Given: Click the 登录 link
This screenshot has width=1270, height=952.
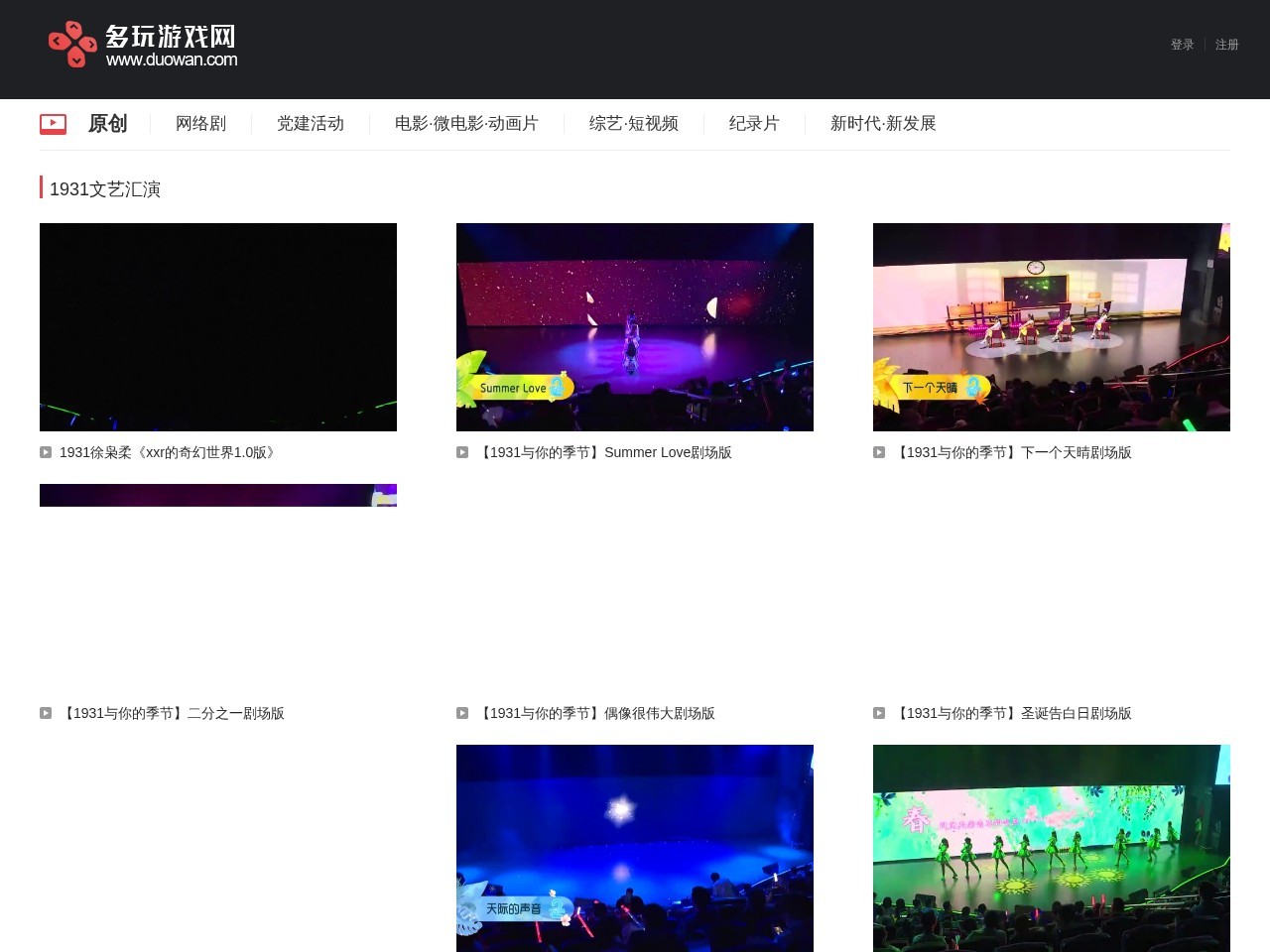Looking at the screenshot, I should 1181,44.
